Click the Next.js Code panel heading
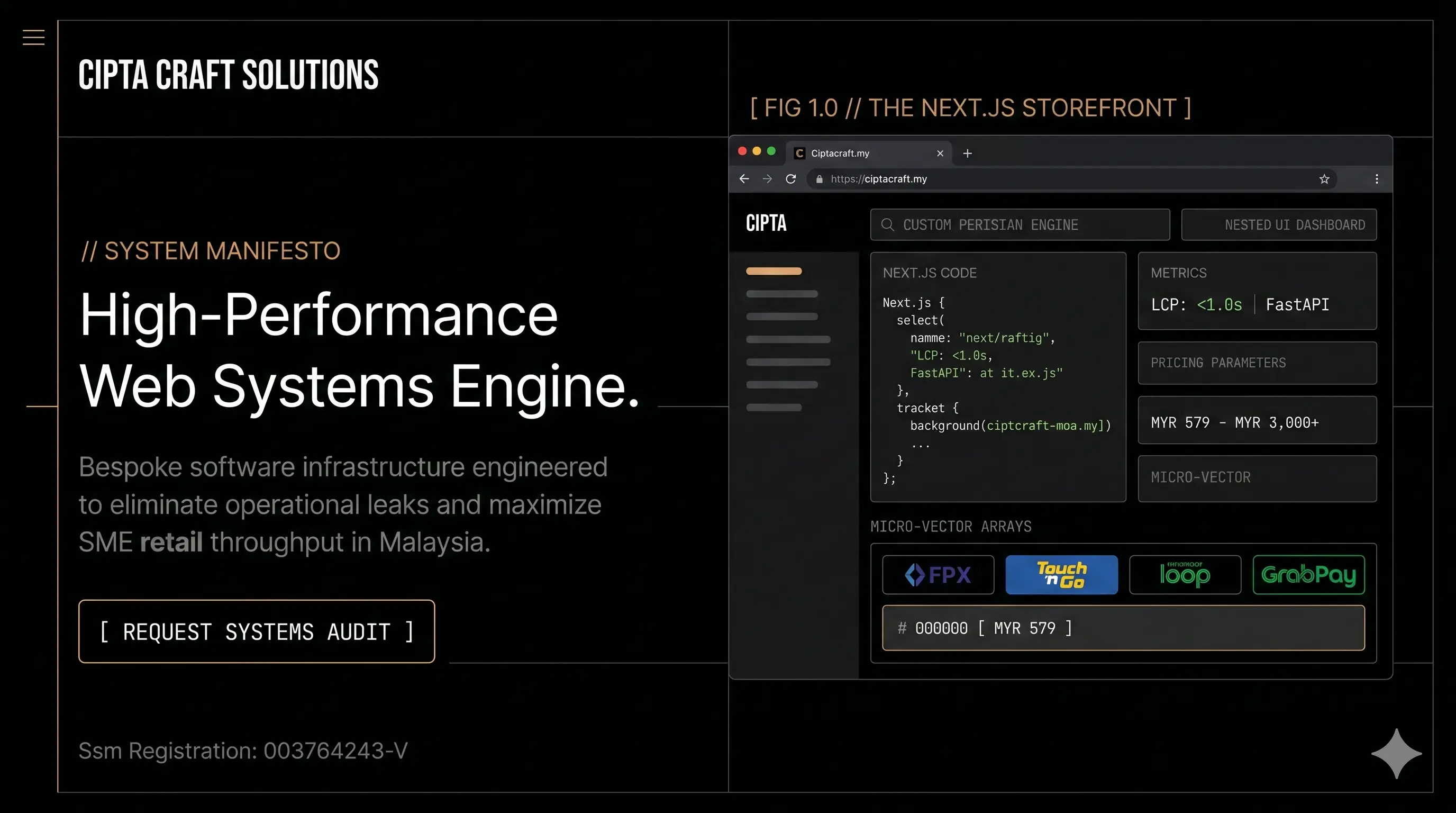1456x813 pixels. coord(929,273)
